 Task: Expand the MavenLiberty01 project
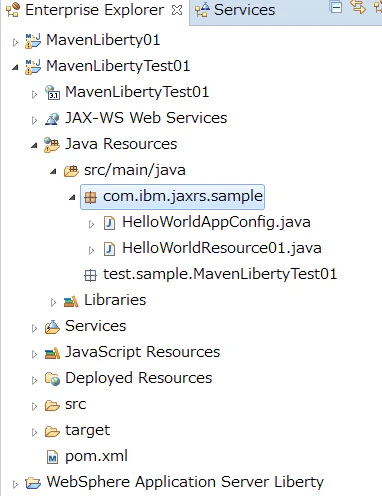(x=15, y=42)
